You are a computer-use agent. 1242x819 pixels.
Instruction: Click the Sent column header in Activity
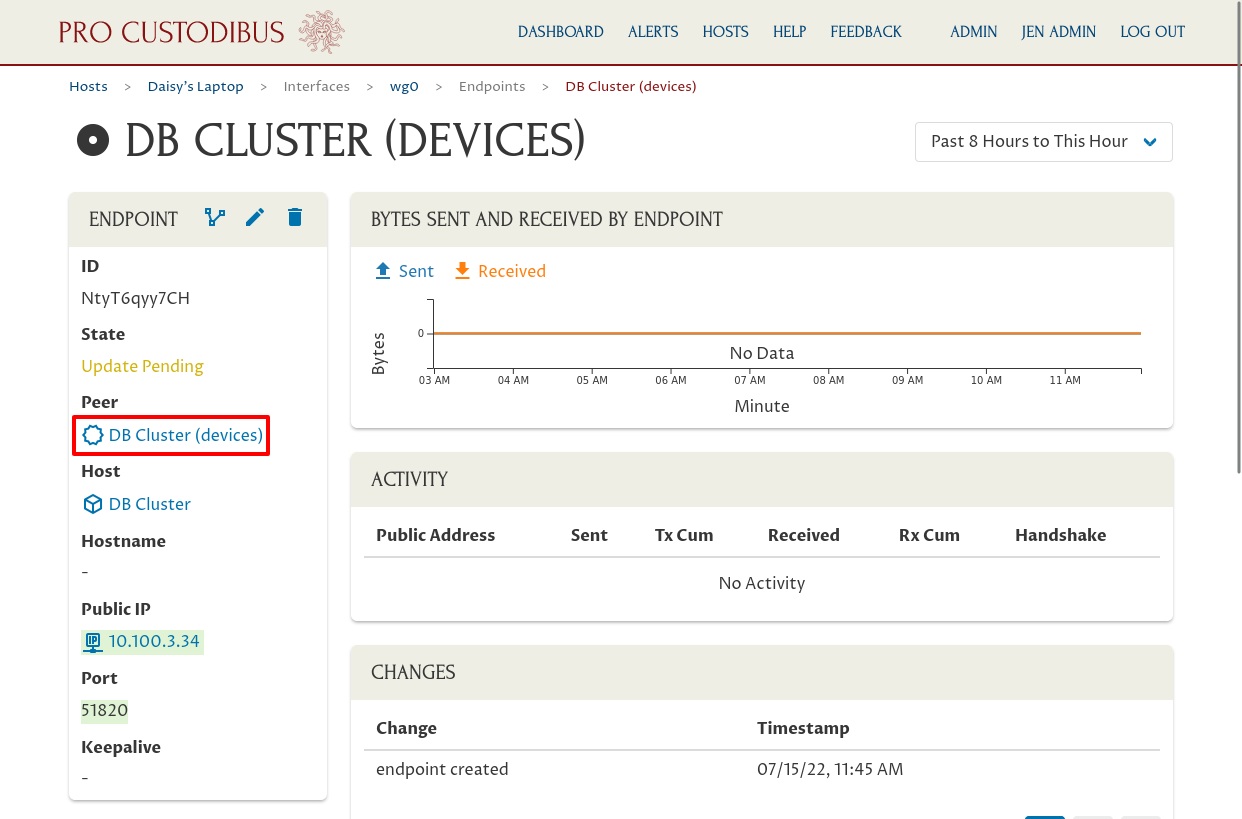589,535
